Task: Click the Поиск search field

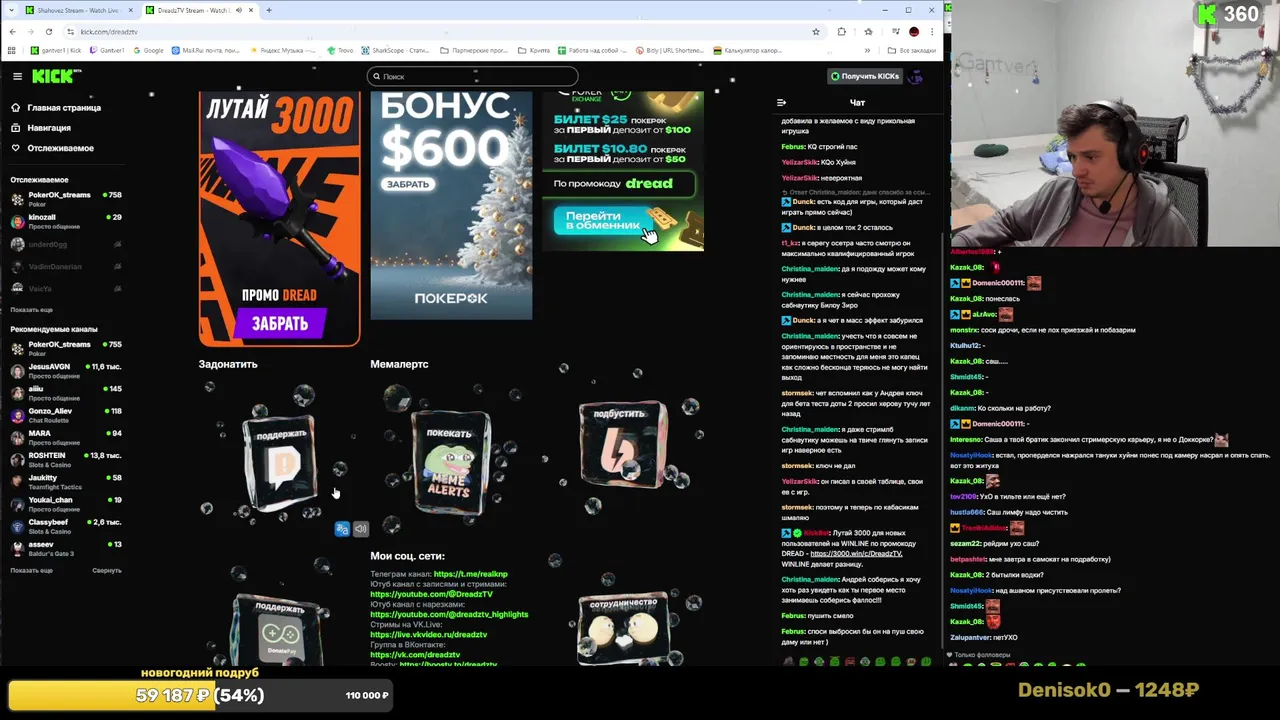Action: point(472,76)
